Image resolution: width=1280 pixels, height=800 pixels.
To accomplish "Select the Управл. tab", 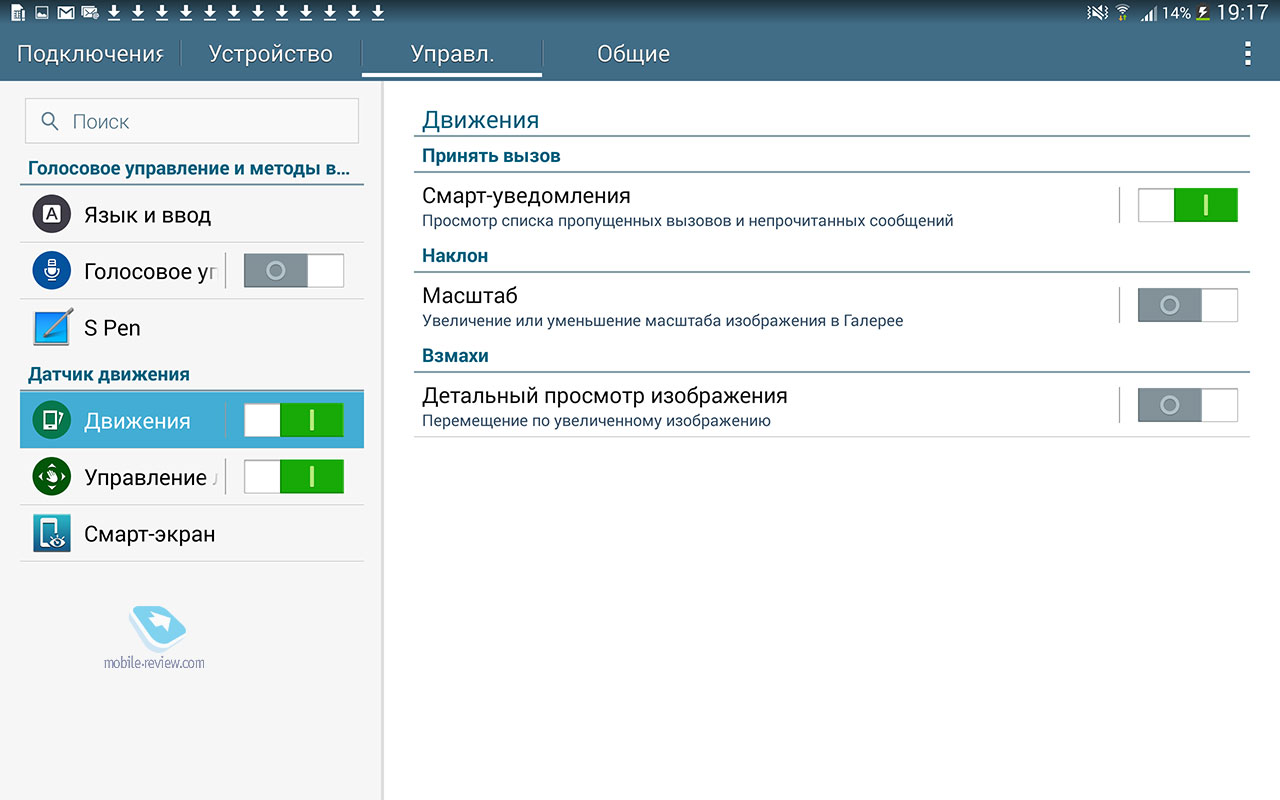I will pos(452,54).
